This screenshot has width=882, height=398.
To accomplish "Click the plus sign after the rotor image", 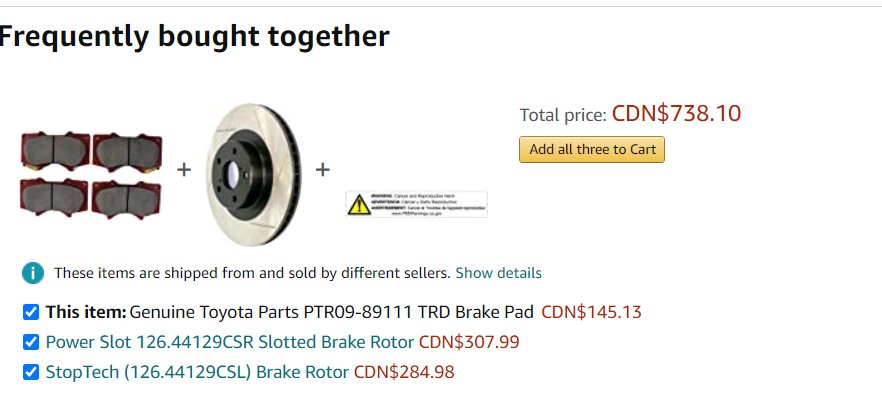I will 322,169.
